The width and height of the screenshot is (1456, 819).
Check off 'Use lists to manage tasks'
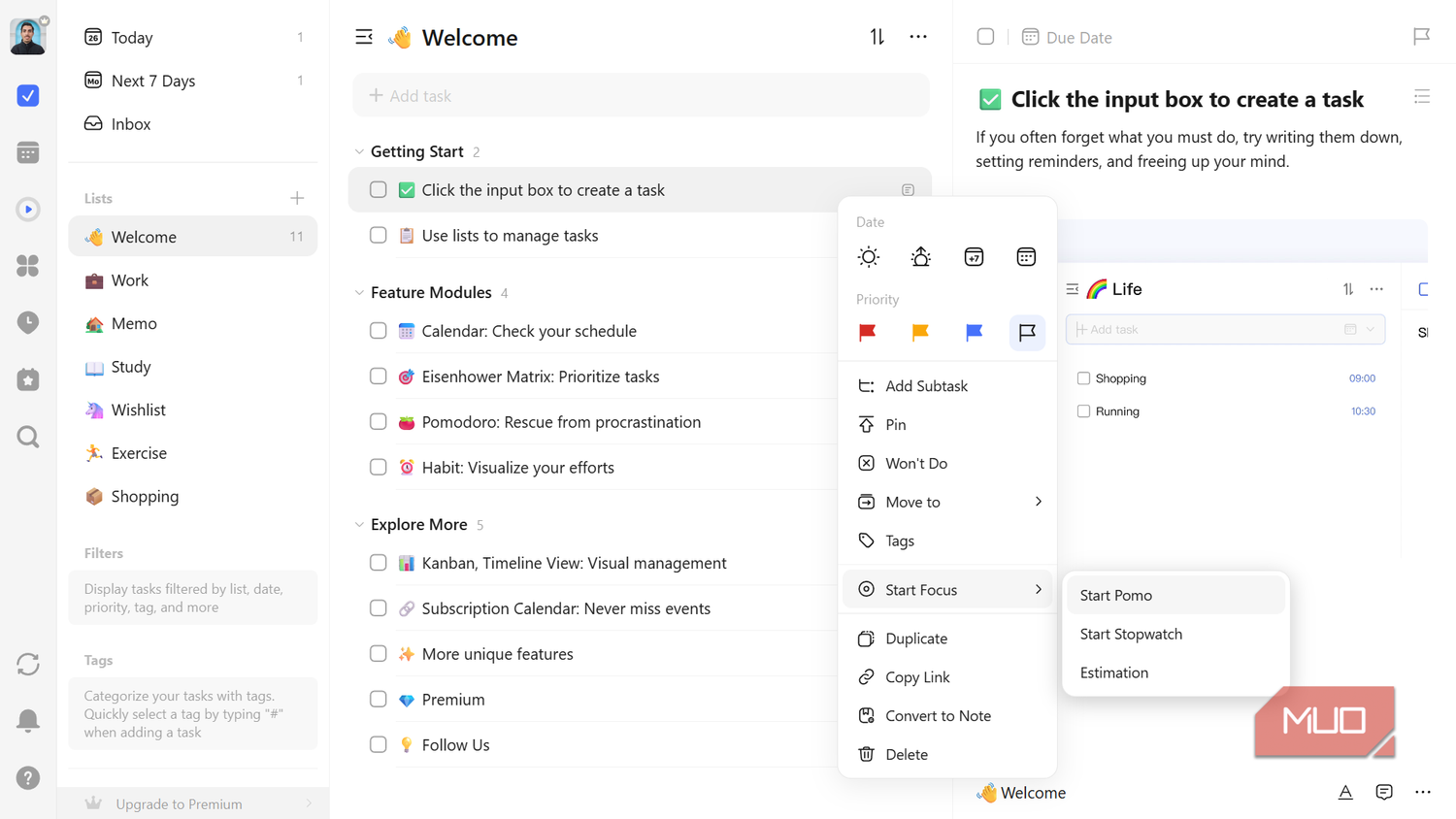pyautogui.click(x=379, y=236)
